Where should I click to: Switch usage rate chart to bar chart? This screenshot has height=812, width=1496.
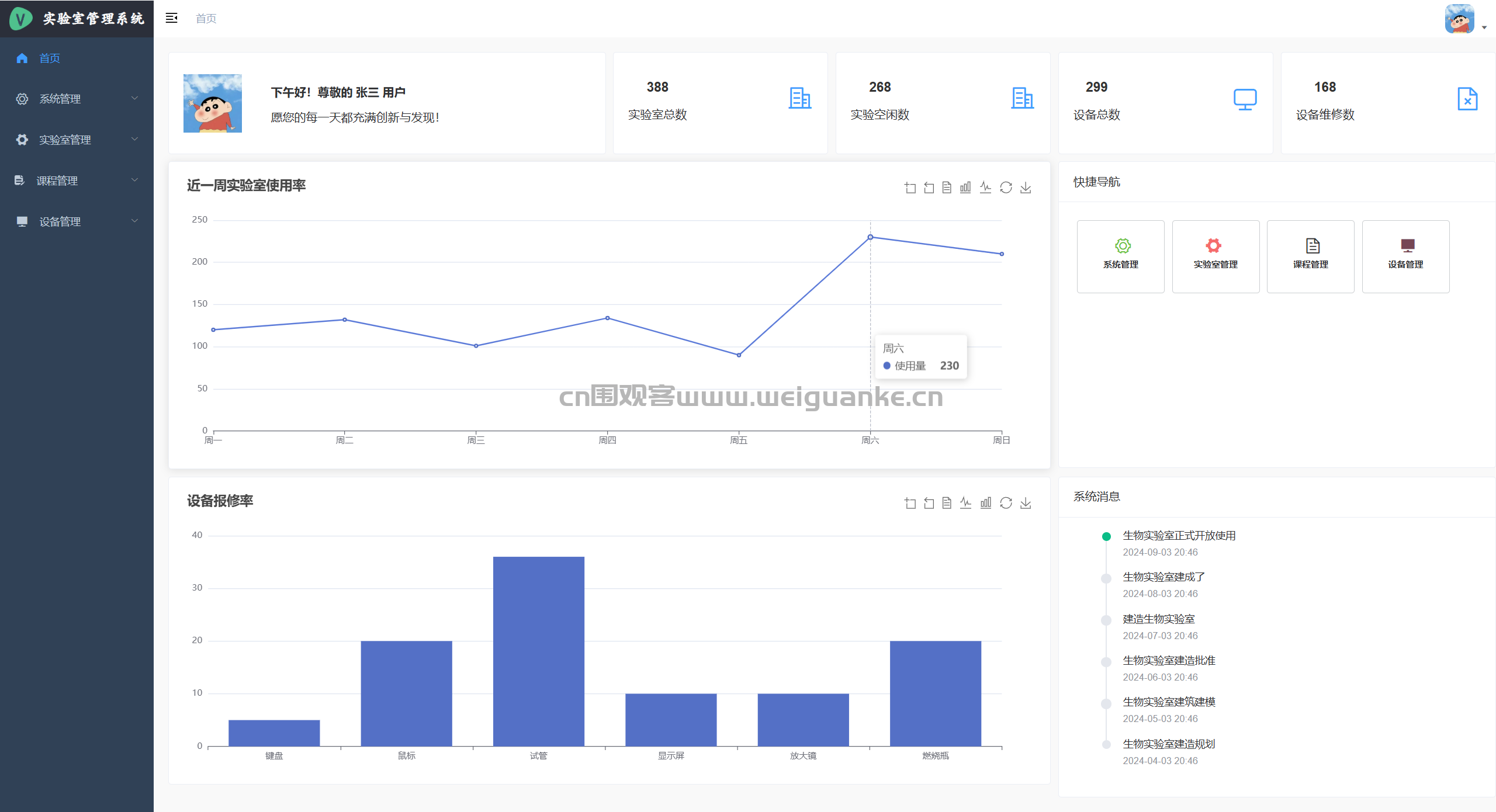(965, 188)
